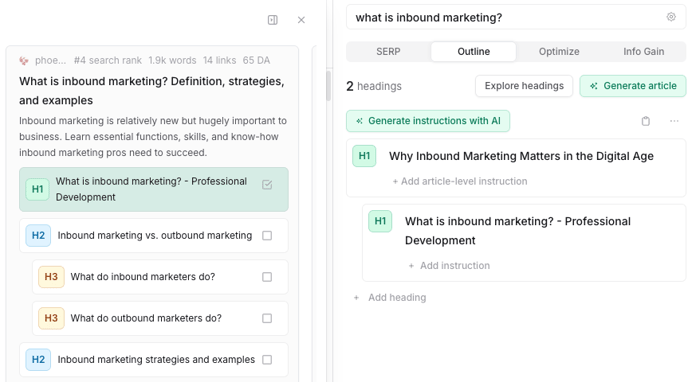This screenshot has height=382, width=688.
Task: Open settings gear in search field
Action: (671, 17)
